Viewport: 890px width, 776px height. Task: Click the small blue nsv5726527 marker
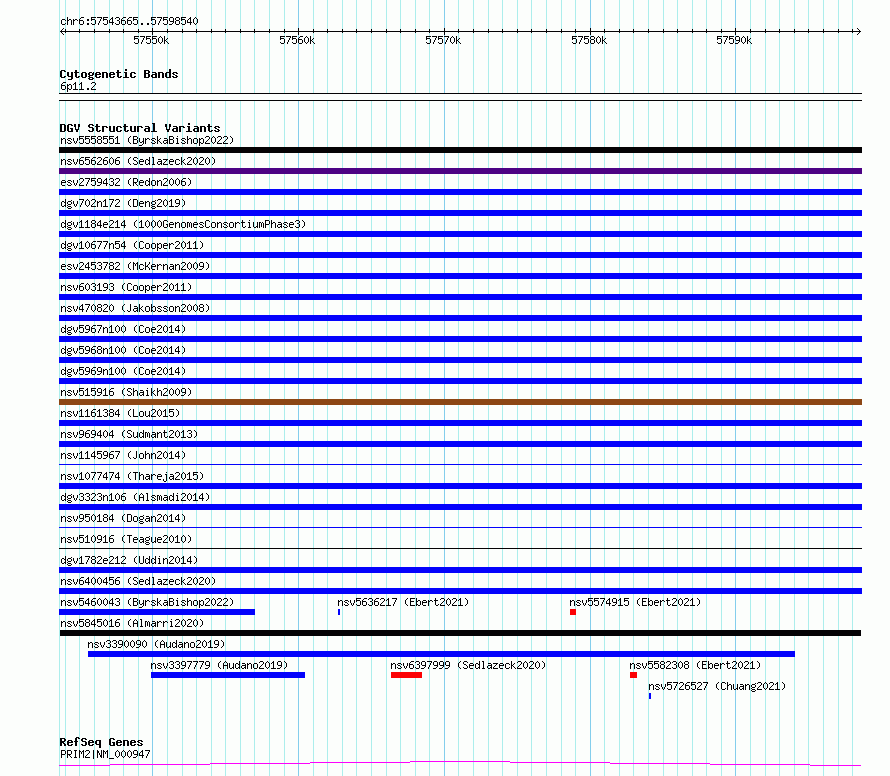[650, 696]
